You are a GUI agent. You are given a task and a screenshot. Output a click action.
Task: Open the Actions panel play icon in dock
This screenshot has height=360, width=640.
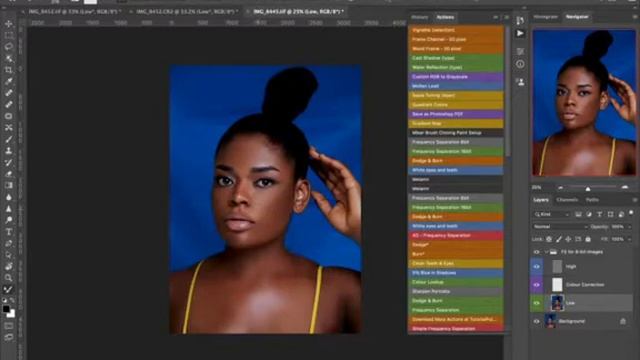[520, 33]
